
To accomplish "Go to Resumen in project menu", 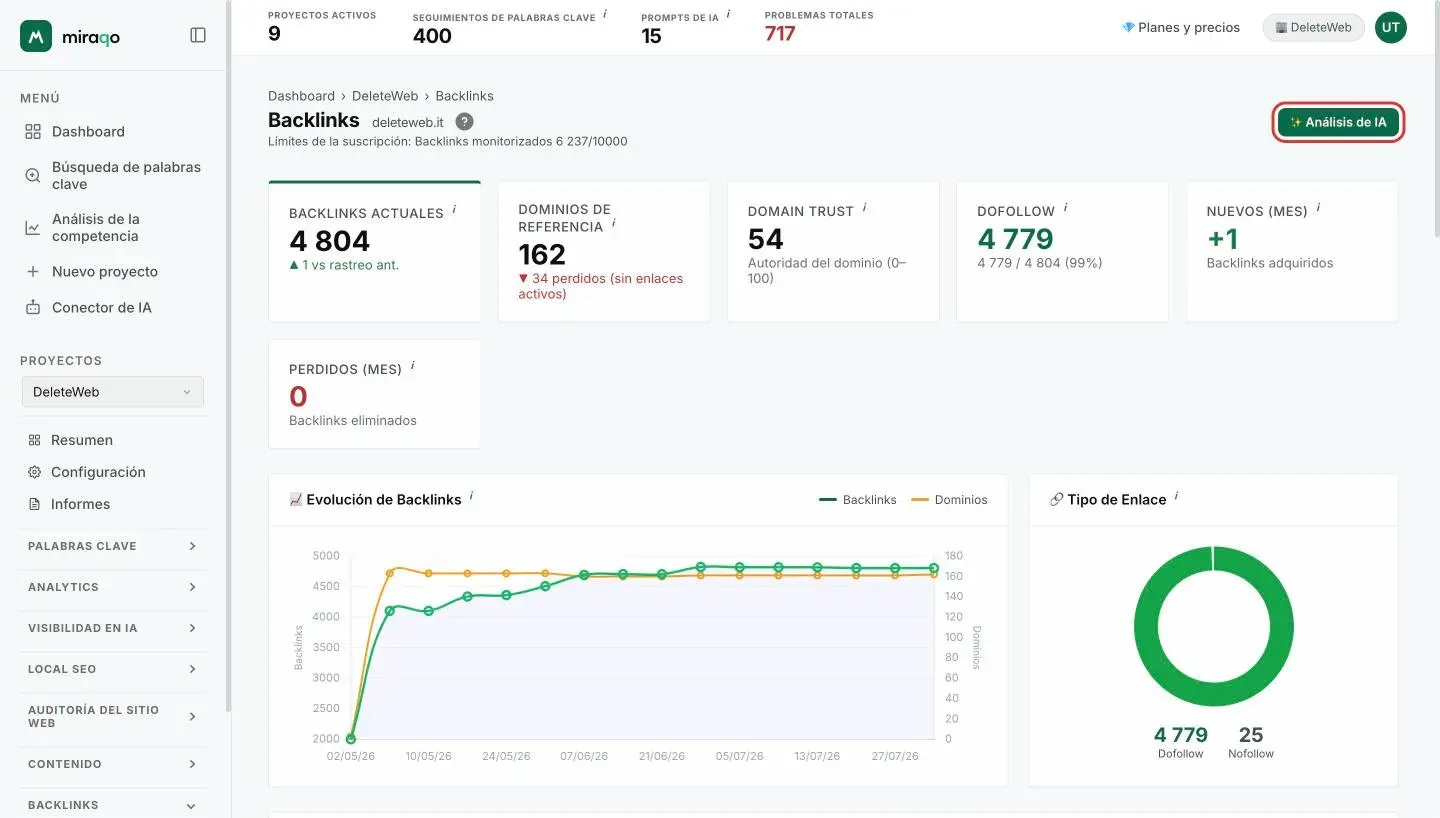I will 82,440.
